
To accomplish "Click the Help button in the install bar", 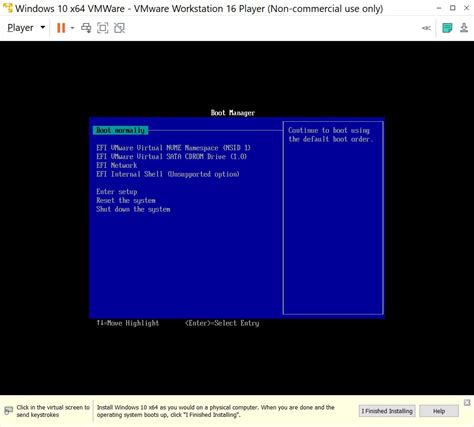I will coord(439,411).
